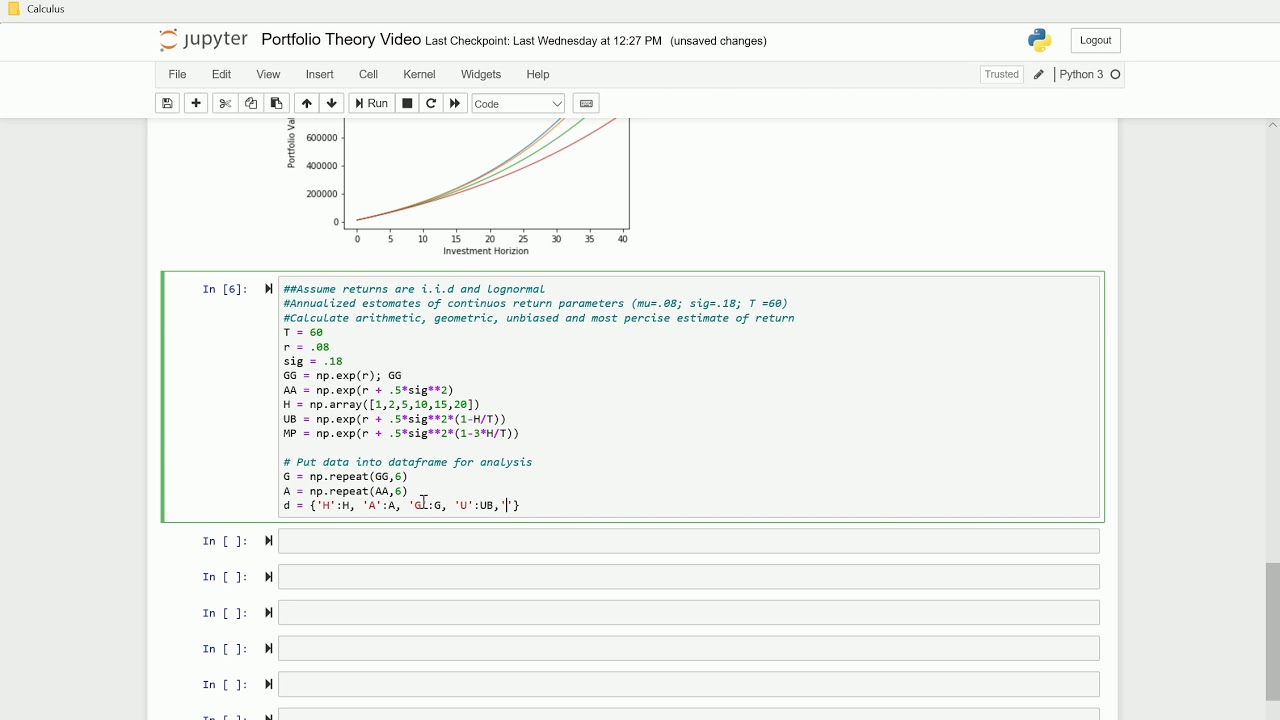This screenshot has height=720, width=1280.
Task: Save and checkpoint the notebook
Action: click(x=167, y=103)
